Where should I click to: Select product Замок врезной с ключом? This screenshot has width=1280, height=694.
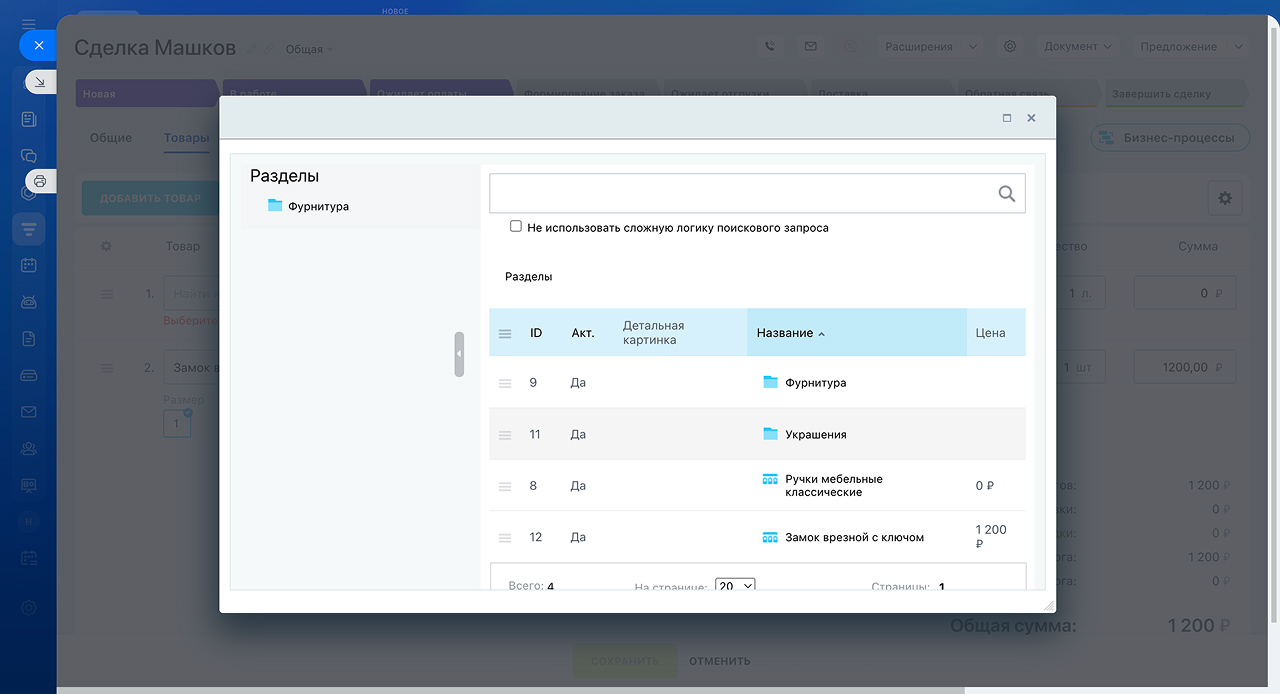(854, 538)
